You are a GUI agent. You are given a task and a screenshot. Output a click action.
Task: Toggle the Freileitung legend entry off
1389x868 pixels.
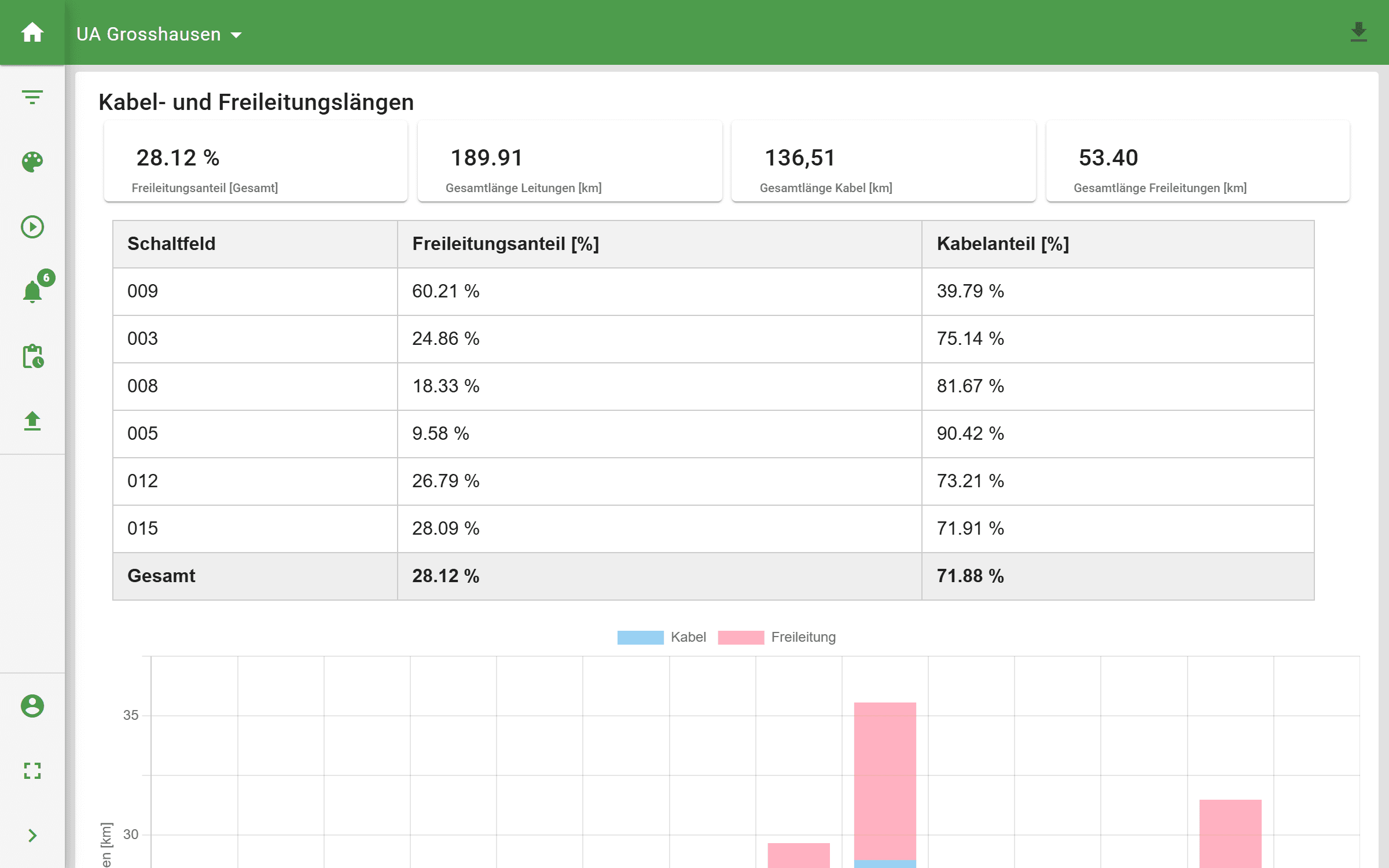(778, 637)
